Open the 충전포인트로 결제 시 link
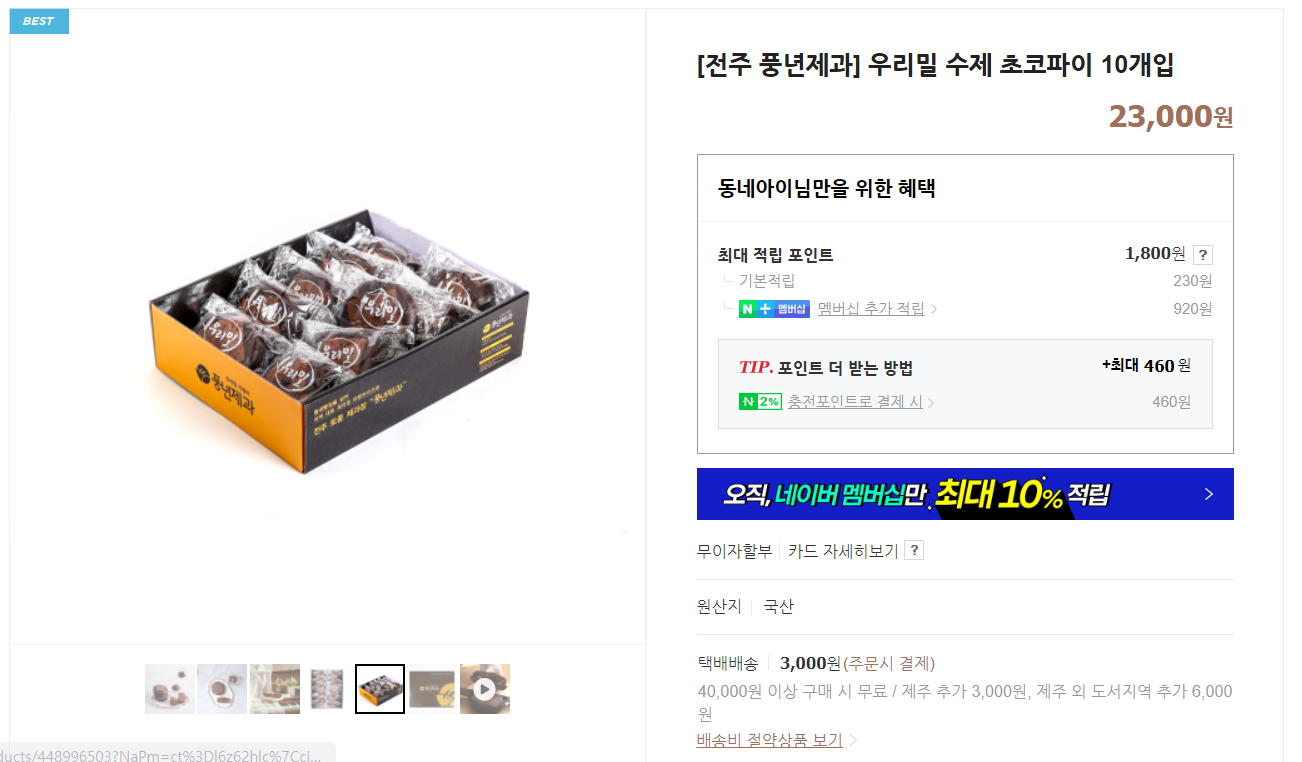This screenshot has width=1302, height=762. tap(855, 402)
